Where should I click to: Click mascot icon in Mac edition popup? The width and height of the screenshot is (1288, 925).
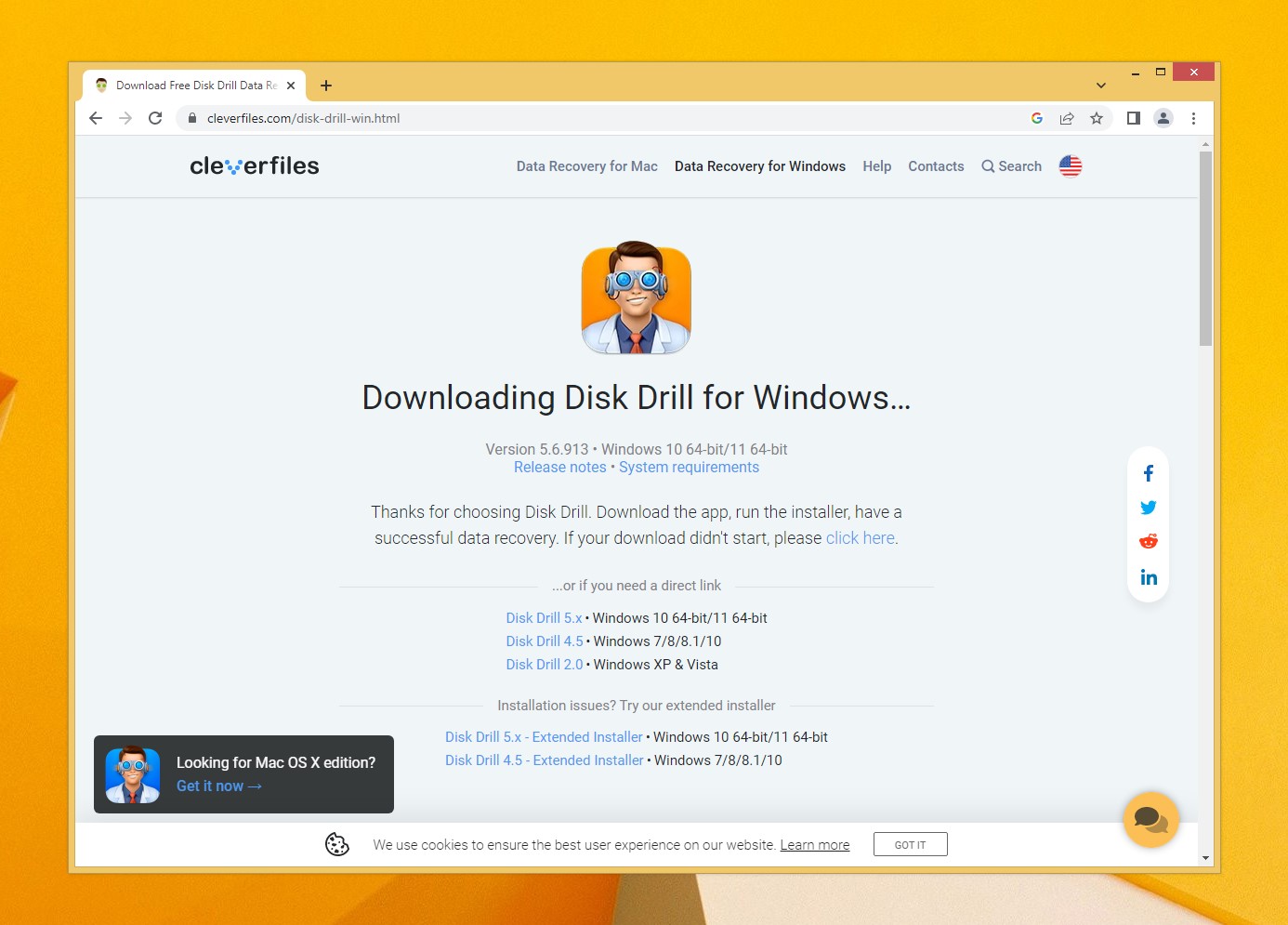click(x=133, y=774)
